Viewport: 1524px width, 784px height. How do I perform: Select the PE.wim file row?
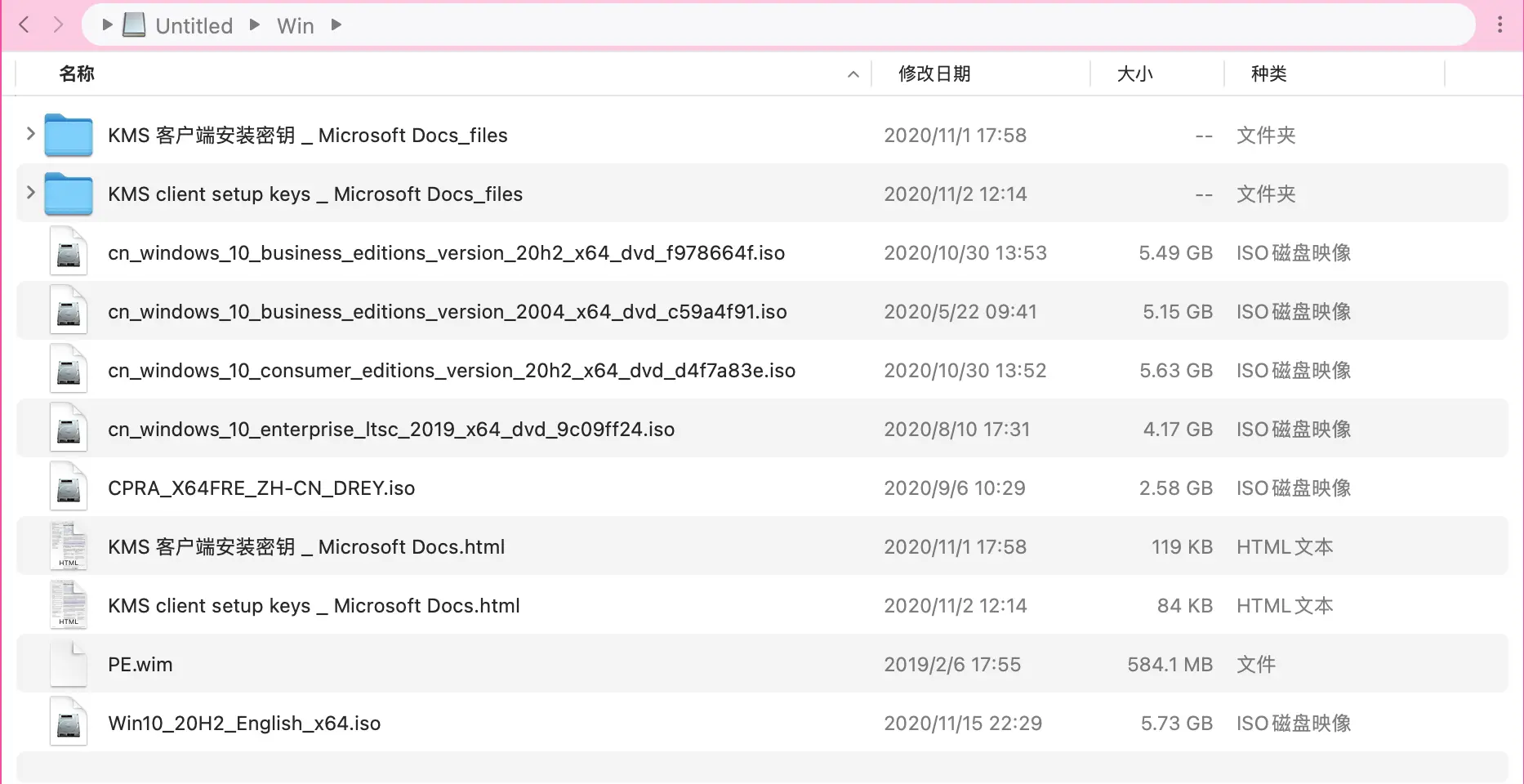(490, 663)
